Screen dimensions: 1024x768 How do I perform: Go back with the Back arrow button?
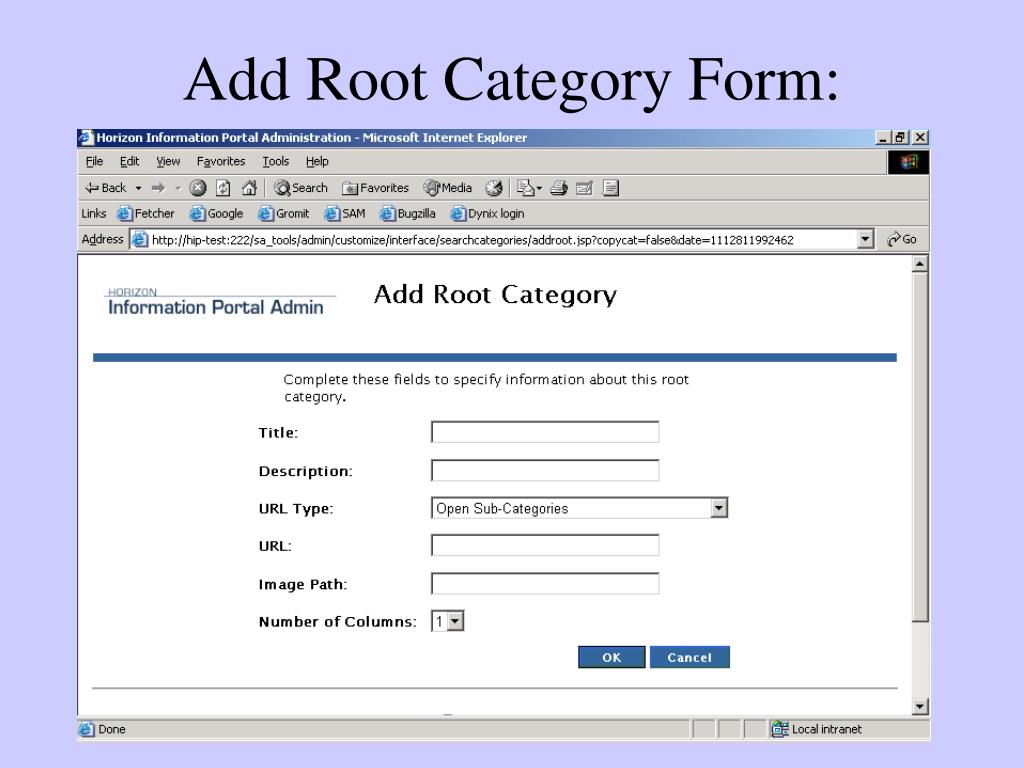(x=106, y=188)
